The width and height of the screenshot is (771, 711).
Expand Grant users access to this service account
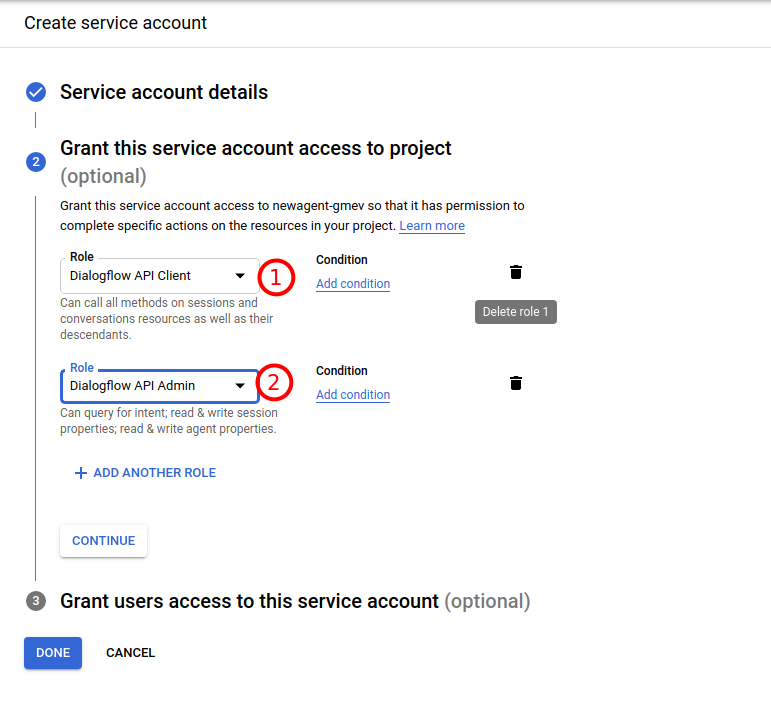(x=295, y=601)
